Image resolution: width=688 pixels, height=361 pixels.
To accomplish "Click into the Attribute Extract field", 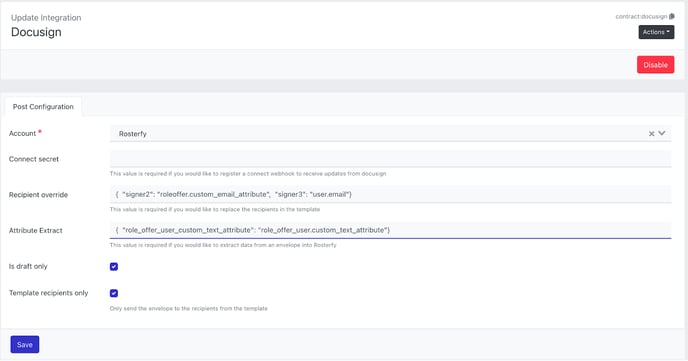I will tap(391, 230).
